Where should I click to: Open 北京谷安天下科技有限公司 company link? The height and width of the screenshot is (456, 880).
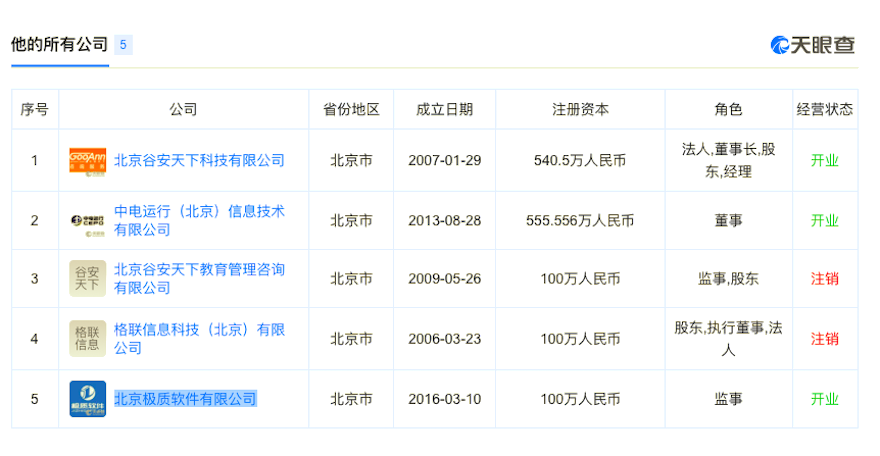click(x=199, y=160)
